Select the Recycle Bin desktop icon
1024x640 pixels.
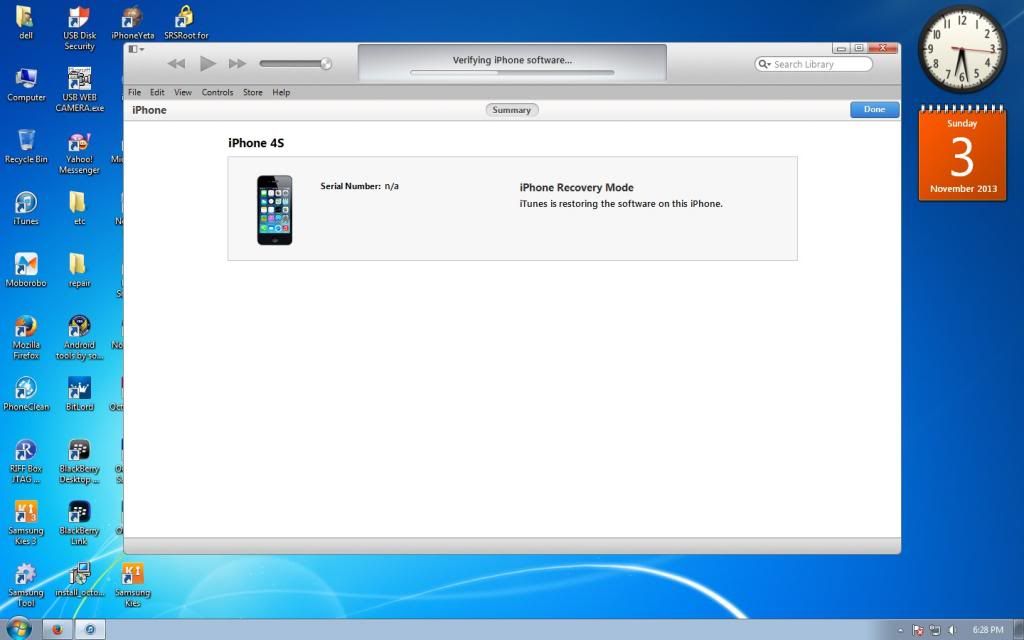click(26, 143)
